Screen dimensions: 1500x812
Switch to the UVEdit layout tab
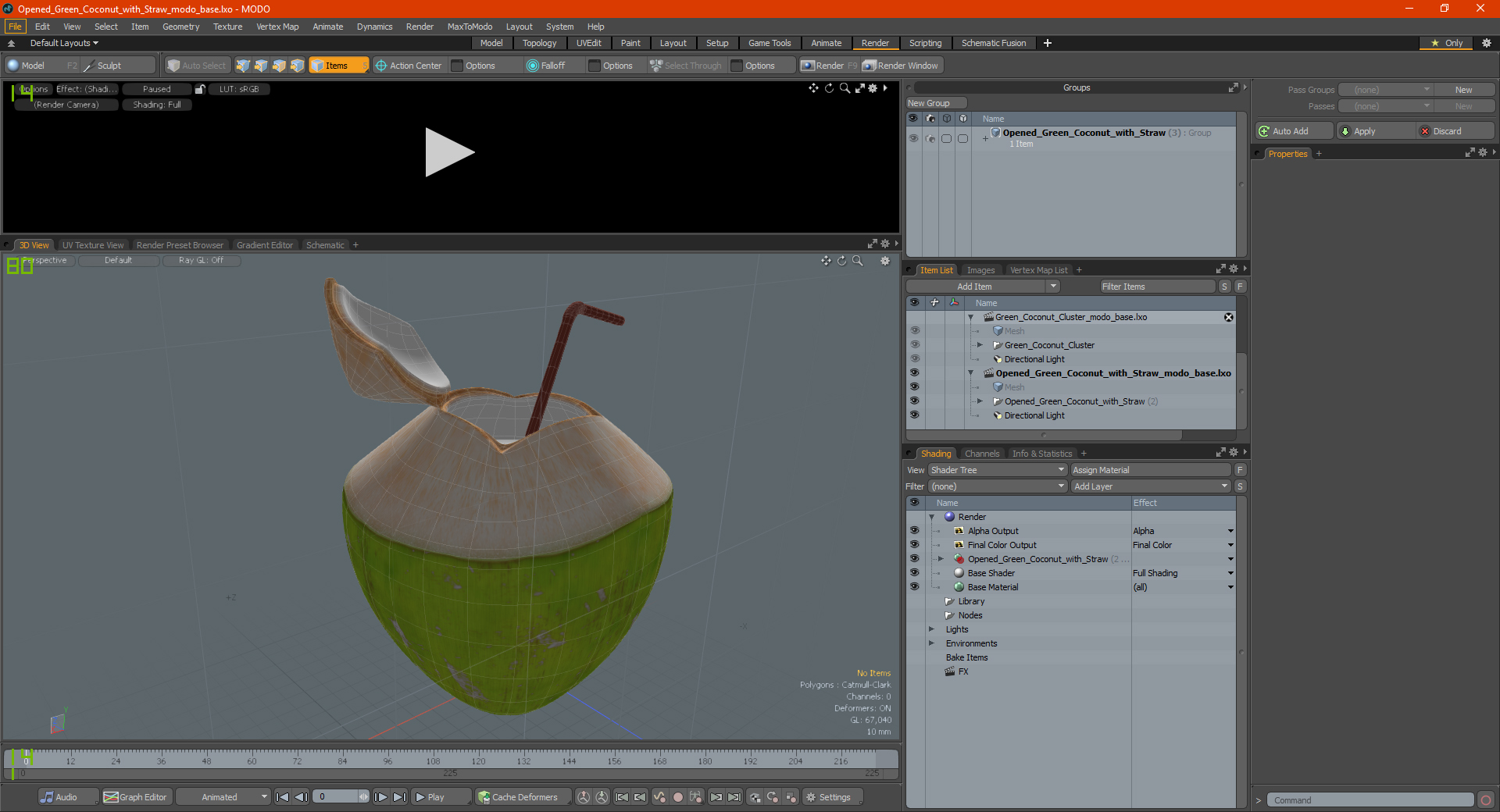pos(588,43)
